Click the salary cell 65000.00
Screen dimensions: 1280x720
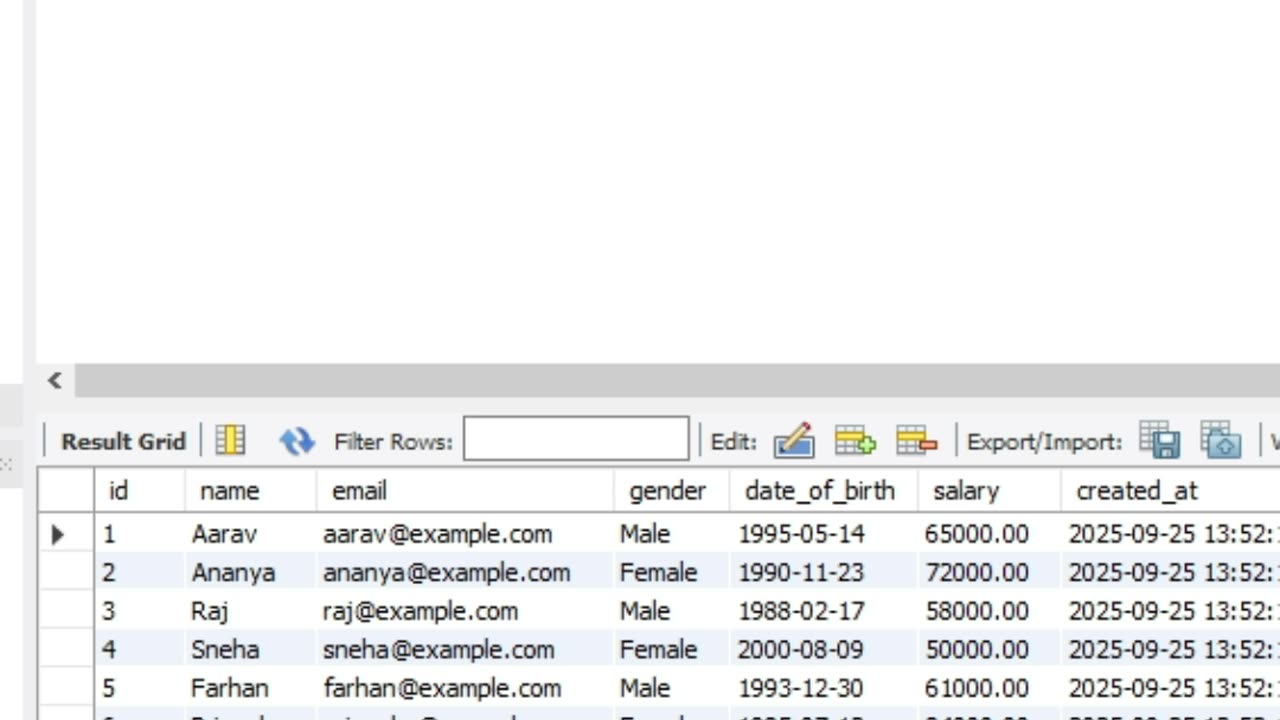(989, 534)
